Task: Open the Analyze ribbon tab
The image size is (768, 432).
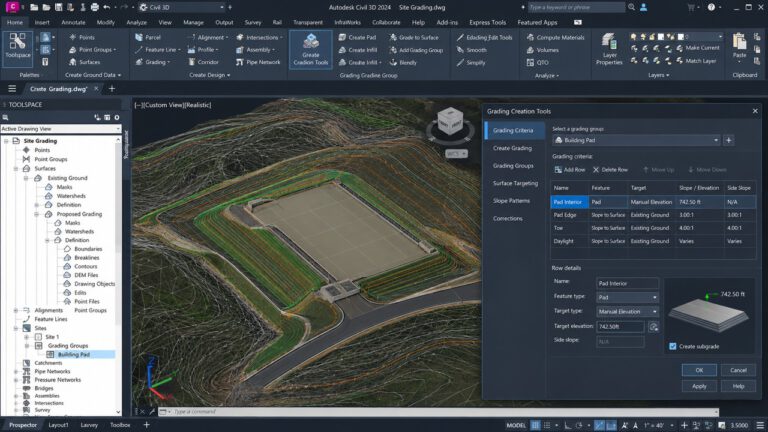Action: tap(136, 23)
